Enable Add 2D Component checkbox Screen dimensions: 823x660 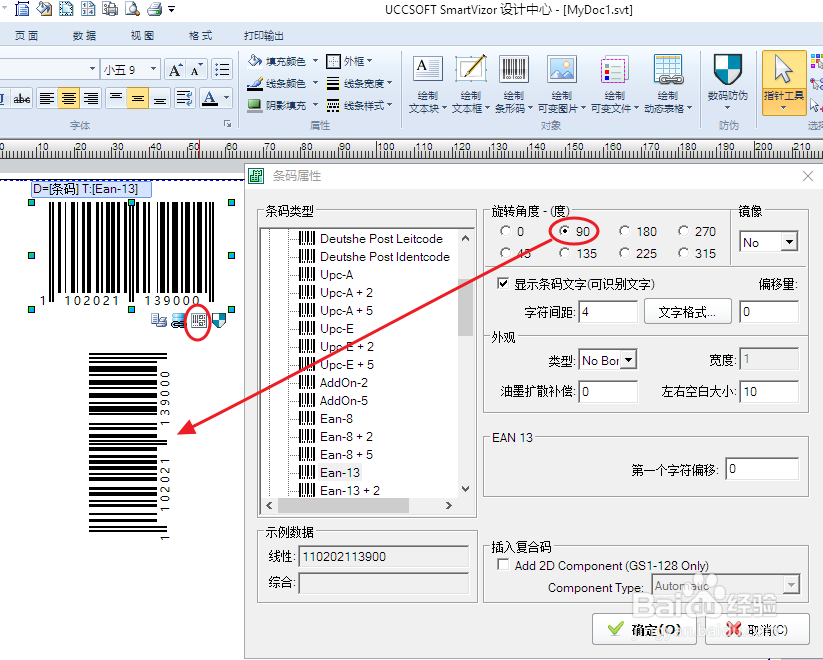click(x=503, y=564)
